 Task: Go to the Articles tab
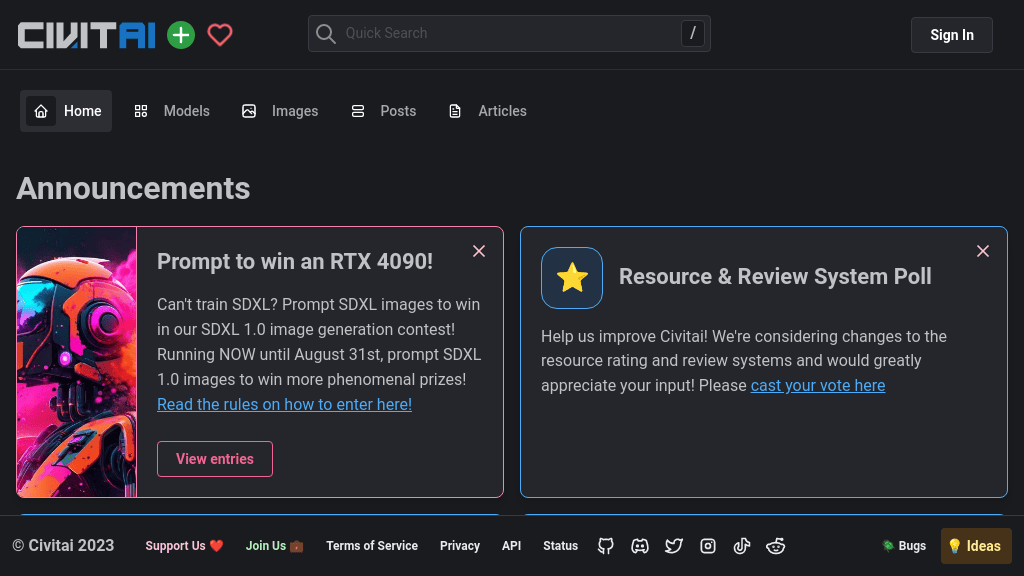tap(488, 111)
